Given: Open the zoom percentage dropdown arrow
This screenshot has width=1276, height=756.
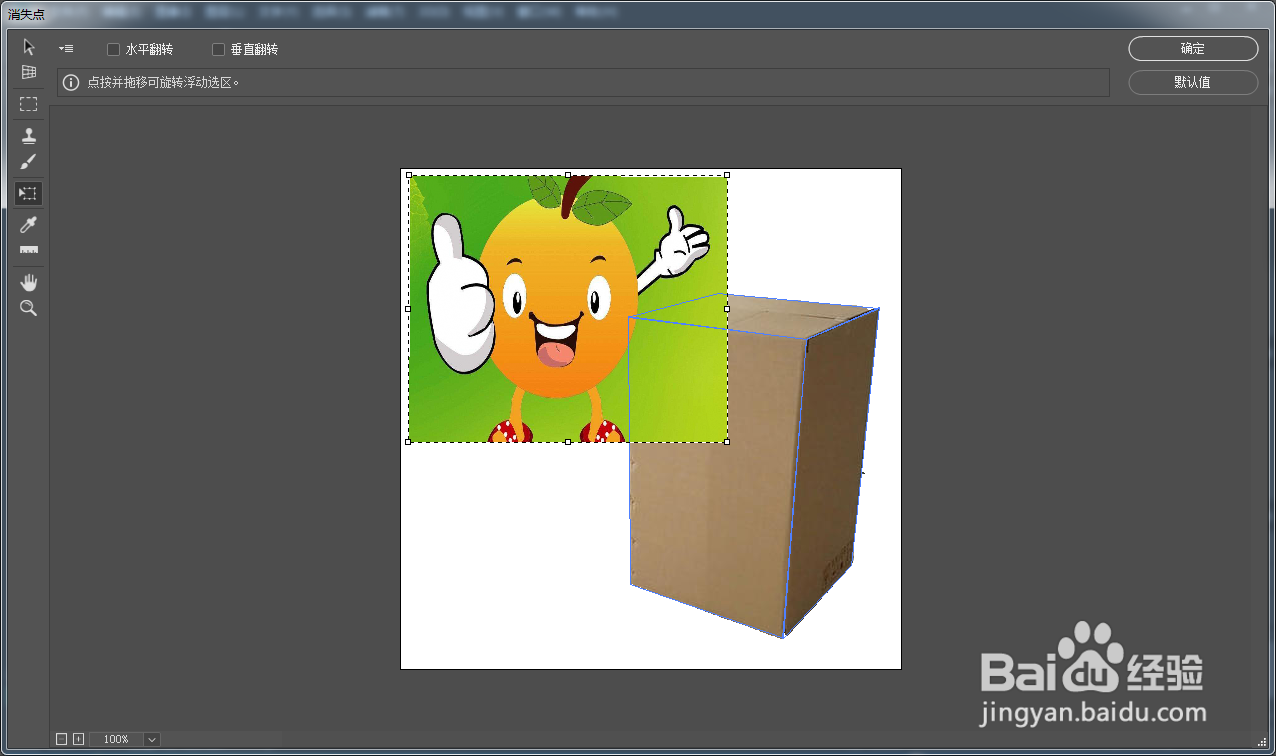Looking at the screenshot, I should click(152, 739).
